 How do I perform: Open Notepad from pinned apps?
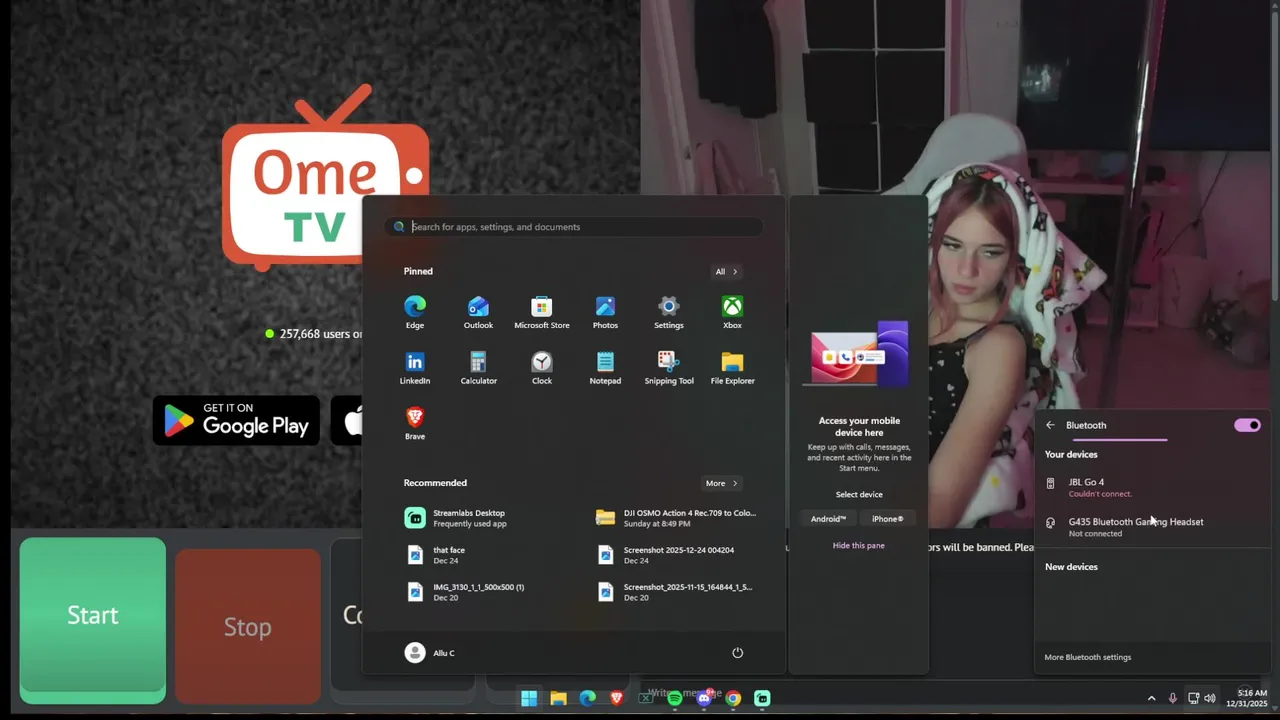pyautogui.click(x=605, y=368)
